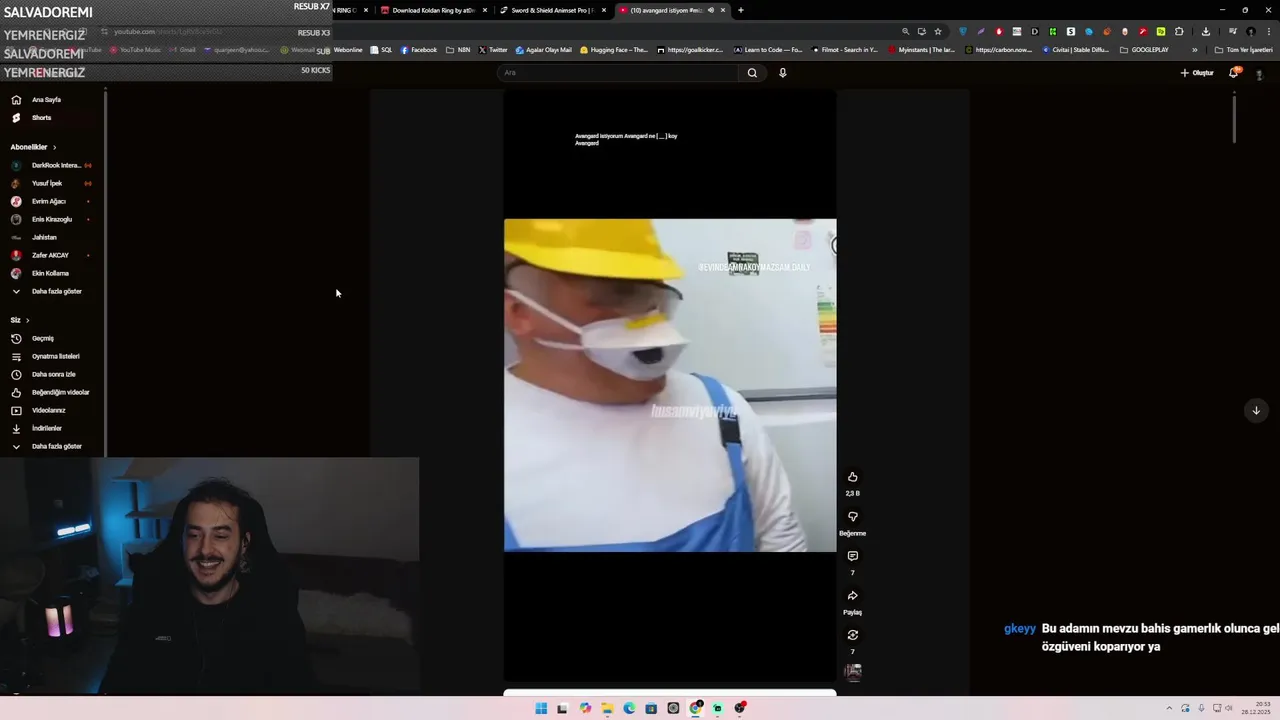Expand more subscriptions below Ekin Kollama
This screenshot has height=720, width=1280.
52,291
